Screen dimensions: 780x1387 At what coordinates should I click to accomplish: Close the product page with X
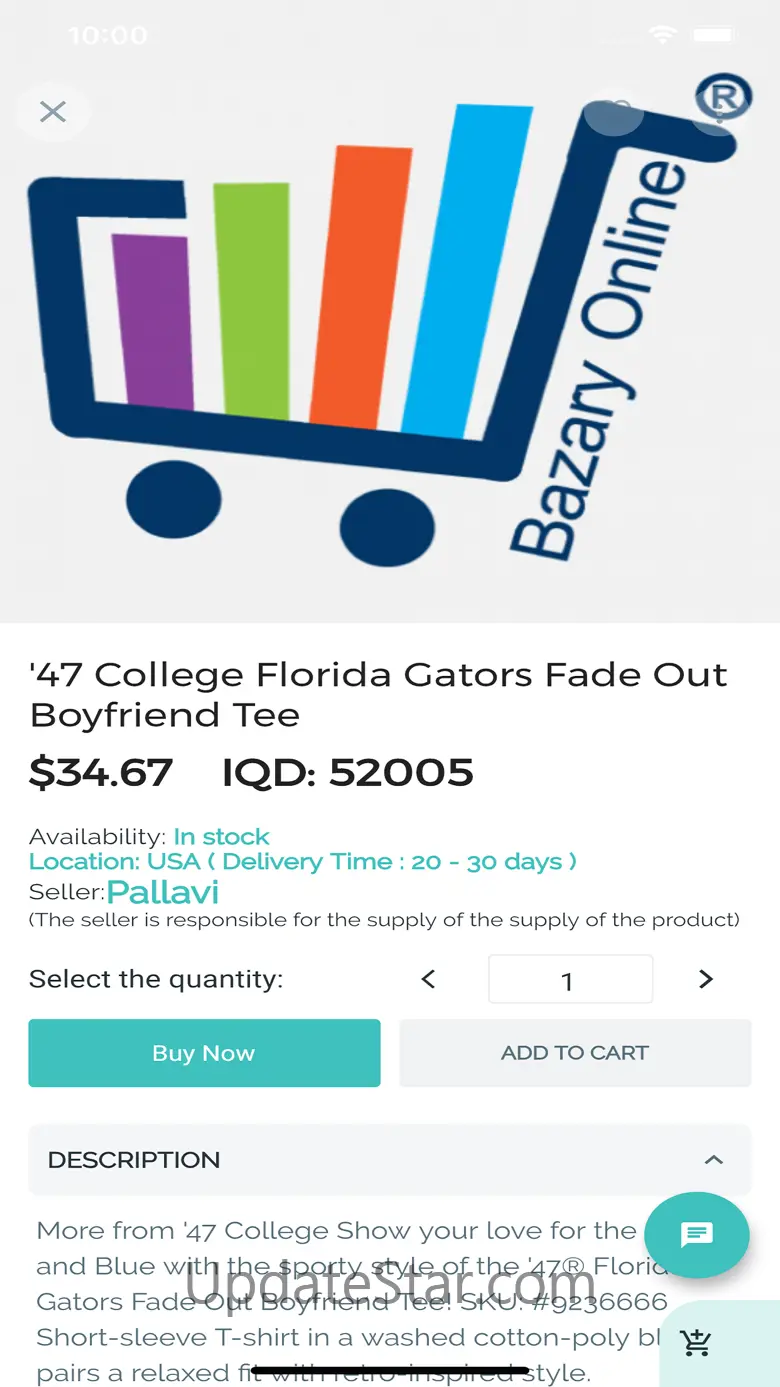click(x=52, y=111)
